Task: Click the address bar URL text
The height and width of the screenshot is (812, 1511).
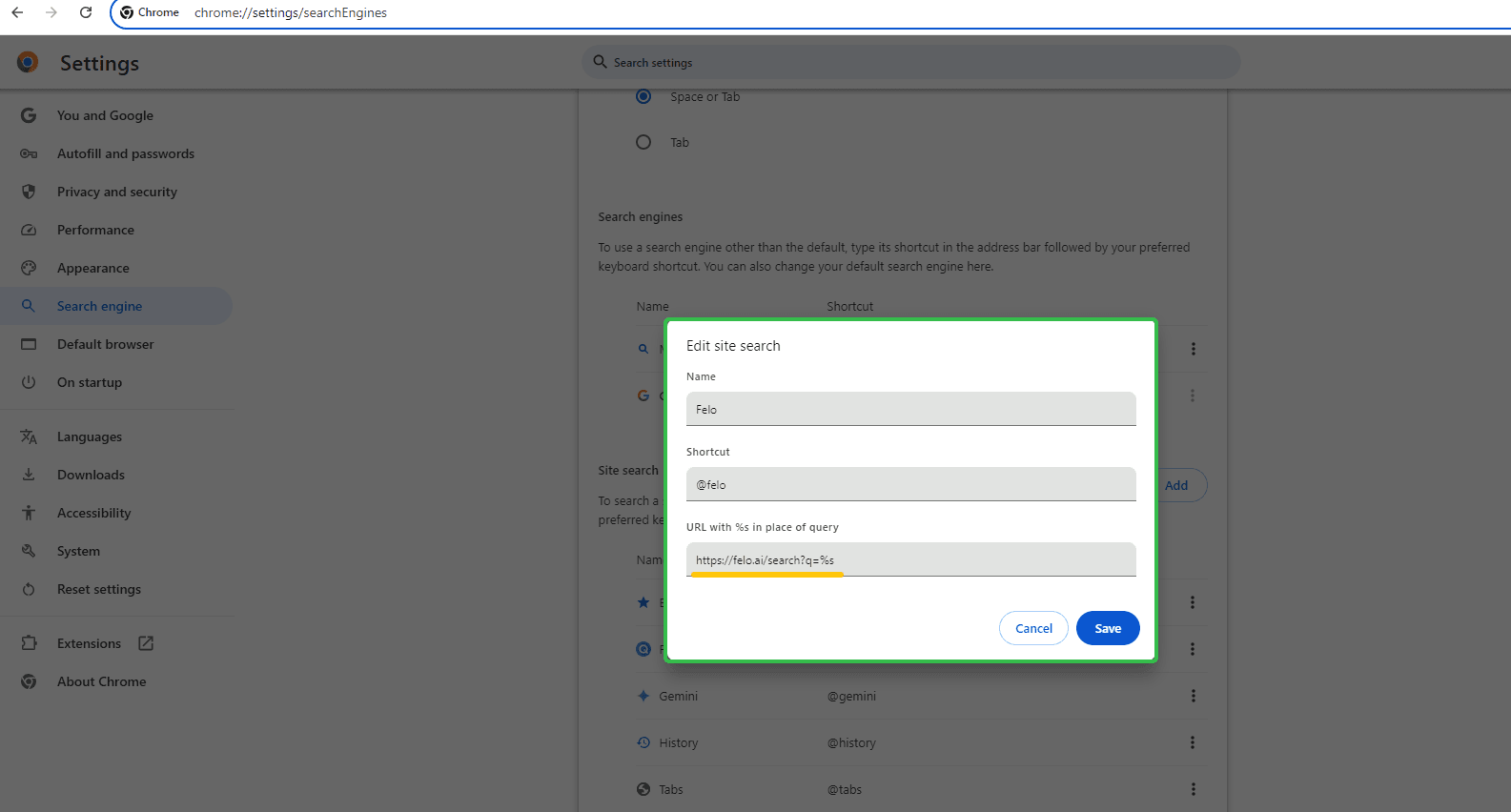Action: click(x=291, y=12)
